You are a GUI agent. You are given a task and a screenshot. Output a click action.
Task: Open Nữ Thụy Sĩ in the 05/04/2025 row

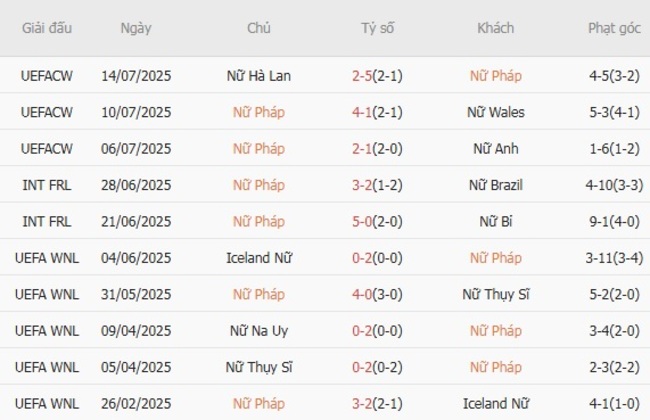coord(259,367)
